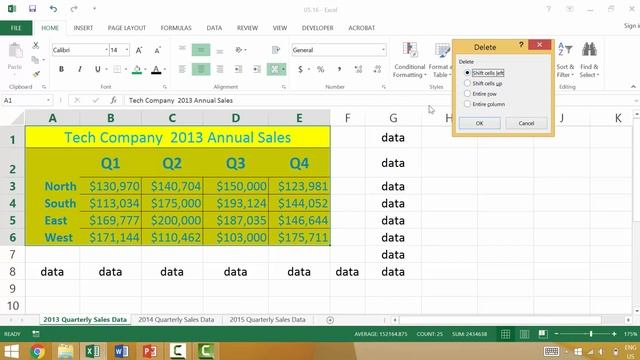Click the Redo arrow icon
This screenshot has width=640, height=360.
point(74,9)
